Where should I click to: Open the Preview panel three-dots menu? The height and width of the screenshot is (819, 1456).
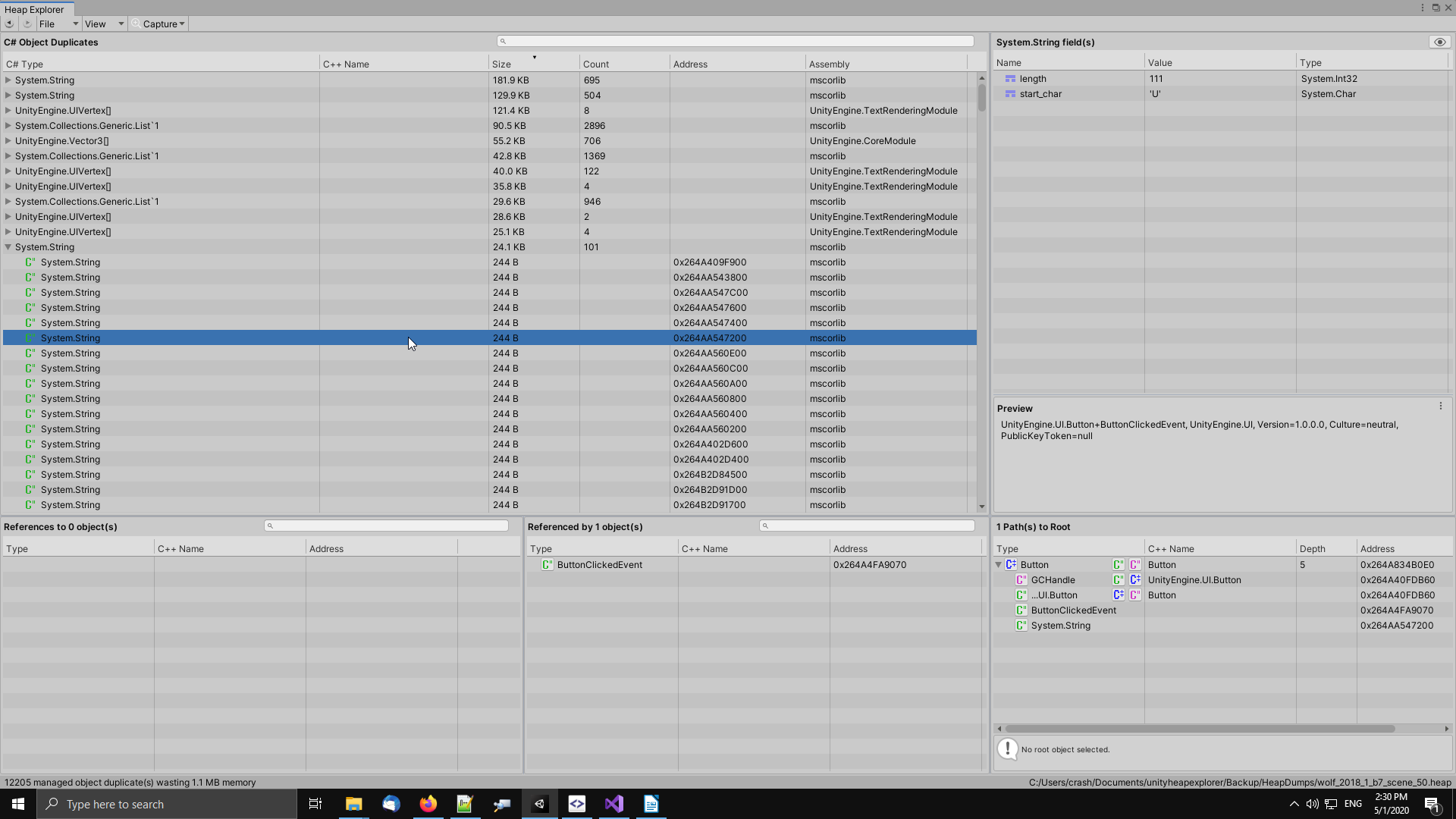(x=1441, y=406)
